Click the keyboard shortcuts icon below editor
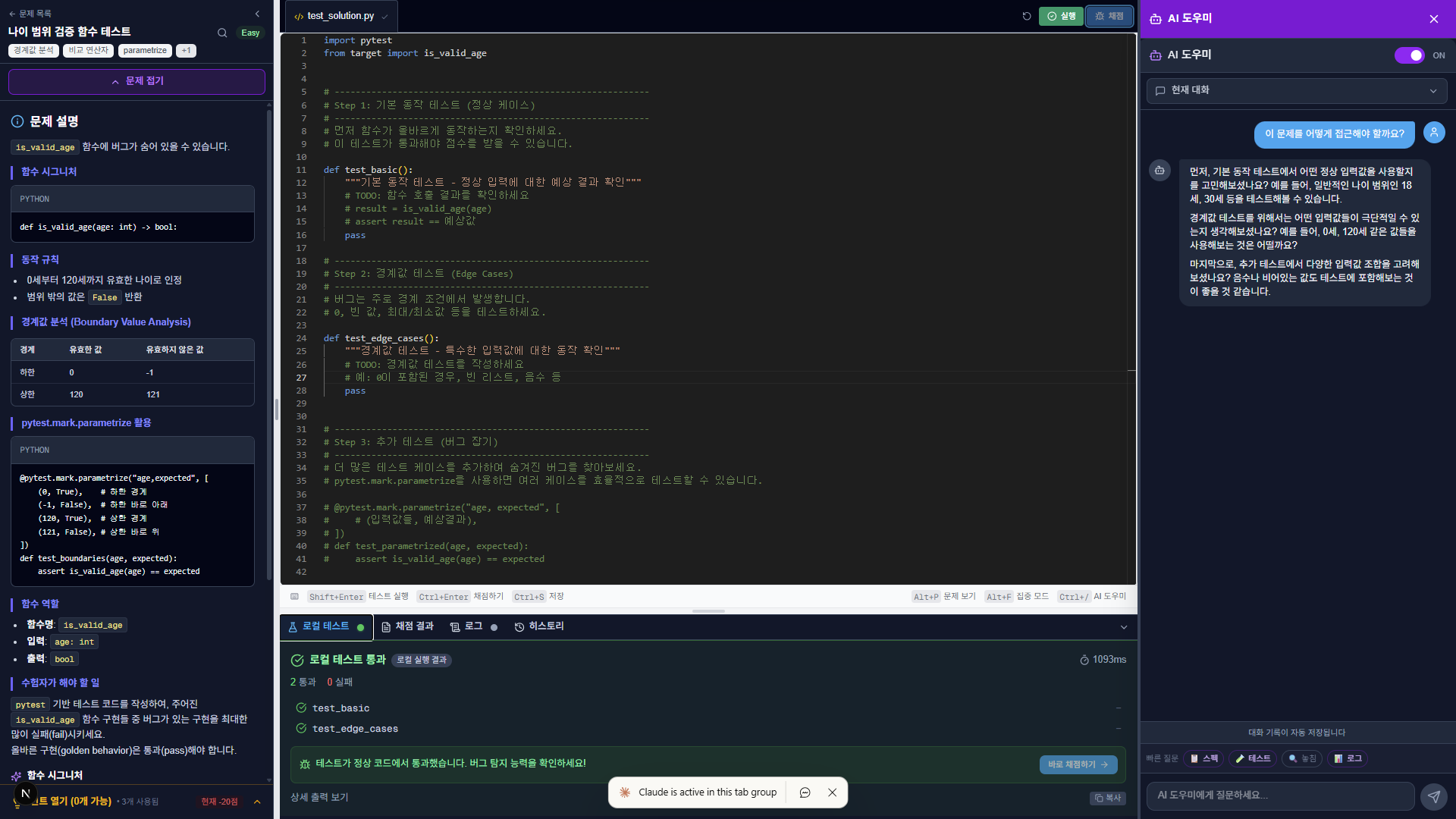This screenshot has width=1456, height=819. (x=295, y=597)
